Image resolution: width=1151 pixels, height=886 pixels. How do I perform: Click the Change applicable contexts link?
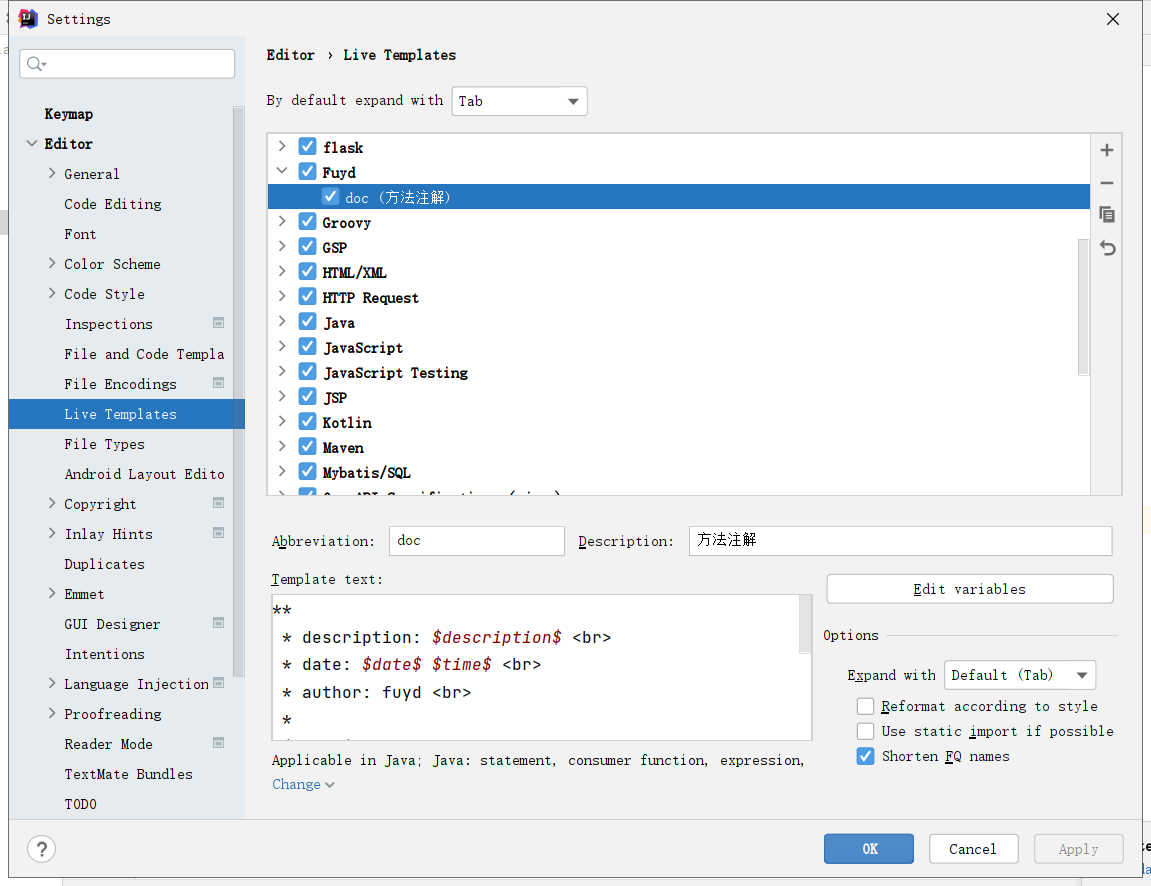pos(303,784)
